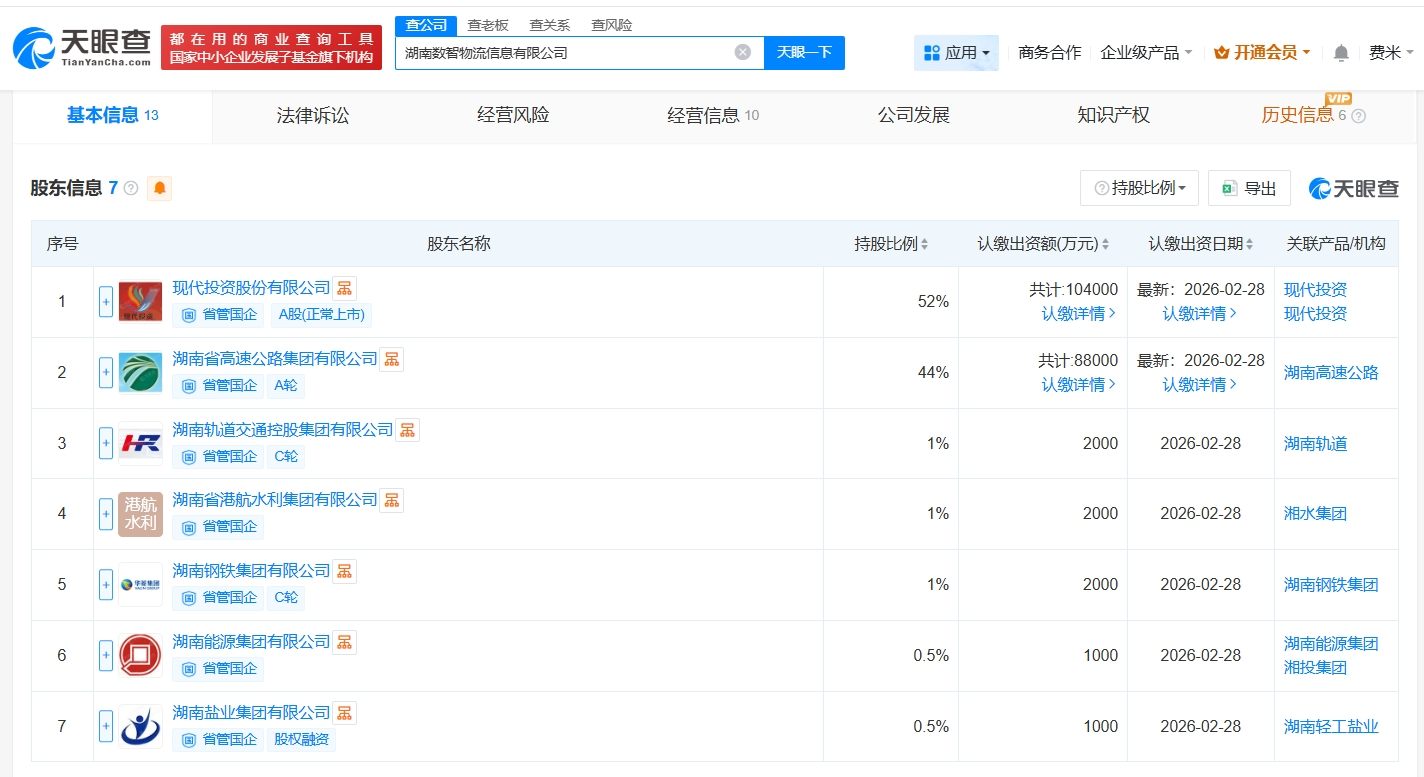Screen dimensions: 1424x777
Task: Sort by 认缴出资额 column
Action: [1105, 244]
